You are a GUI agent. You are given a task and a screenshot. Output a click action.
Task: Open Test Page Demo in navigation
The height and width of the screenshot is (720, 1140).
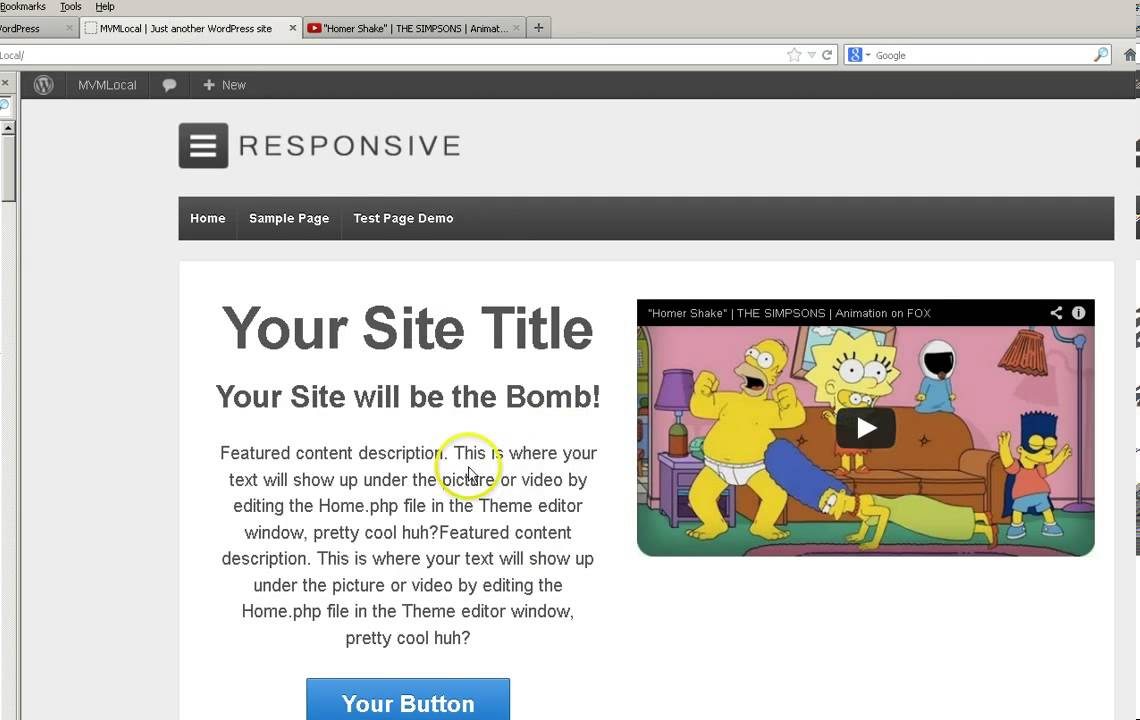pyautogui.click(x=404, y=218)
